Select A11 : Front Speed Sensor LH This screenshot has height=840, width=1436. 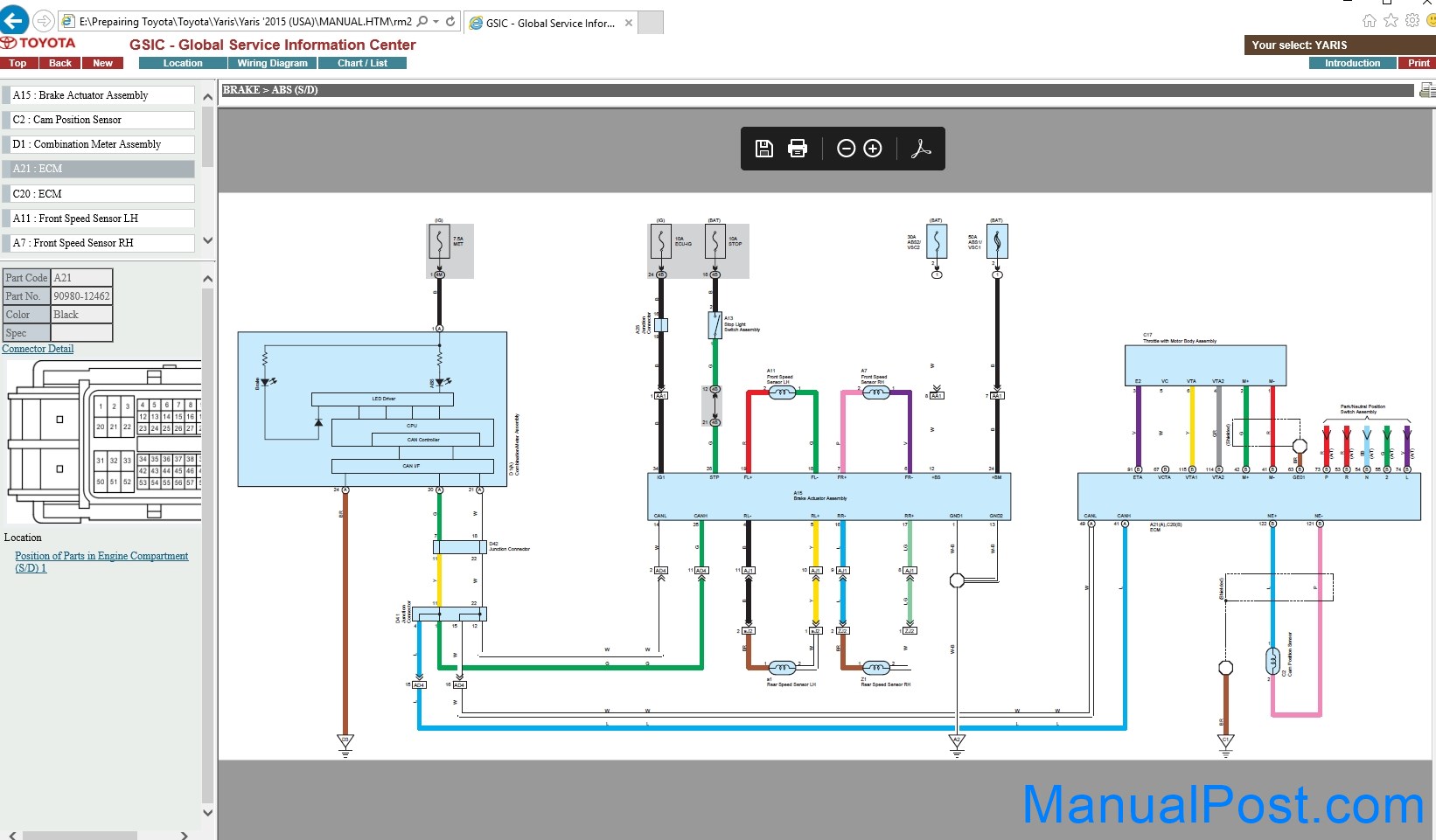[99, 219]
